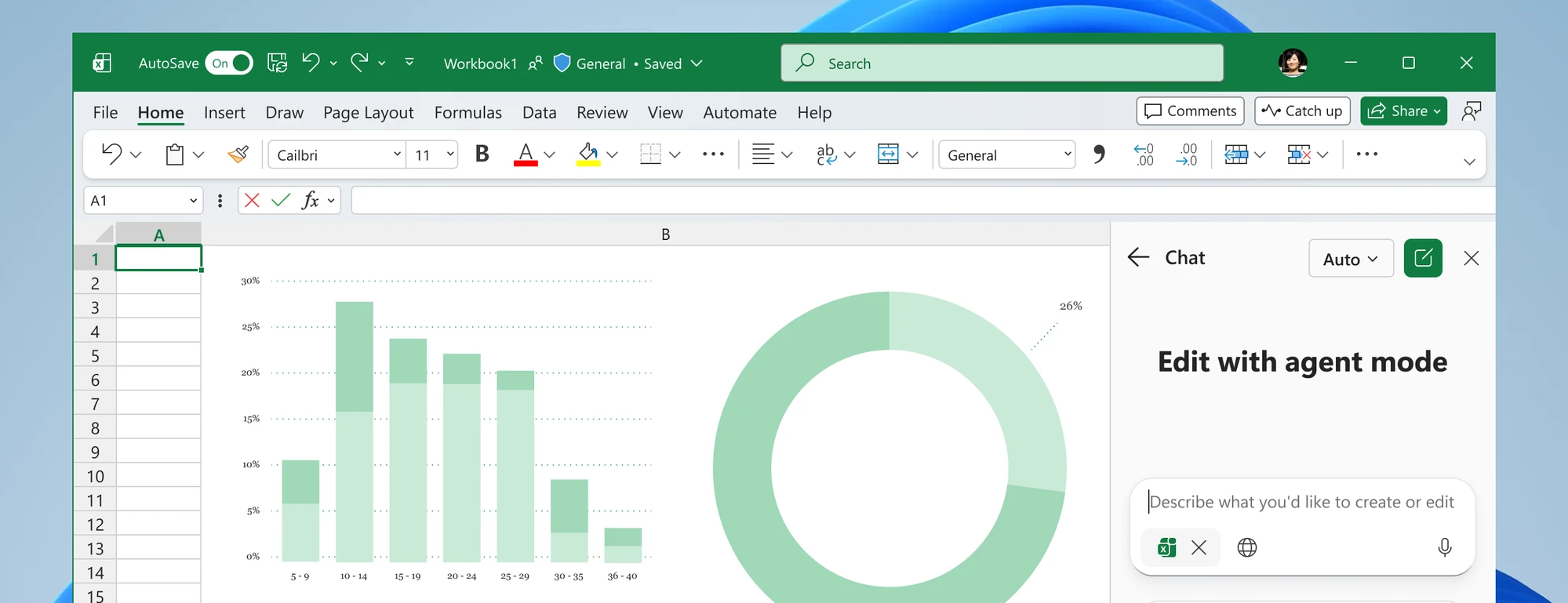Viewport: 1568px width, 603px height.
Task: Switch to the Insert tab
Action: [x=224, y=112]
